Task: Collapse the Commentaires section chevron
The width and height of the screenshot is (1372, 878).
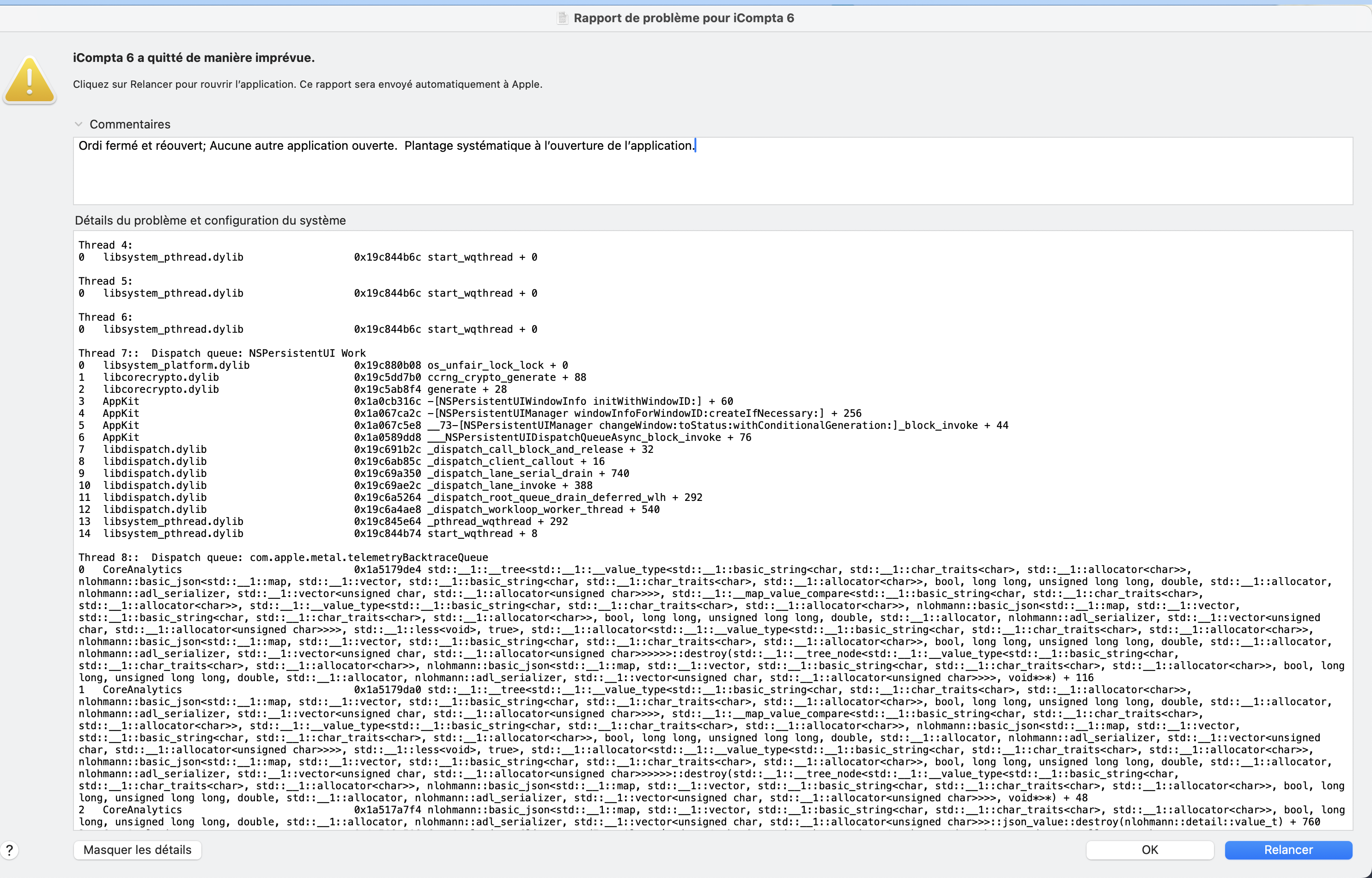Action: coord(79,124)
